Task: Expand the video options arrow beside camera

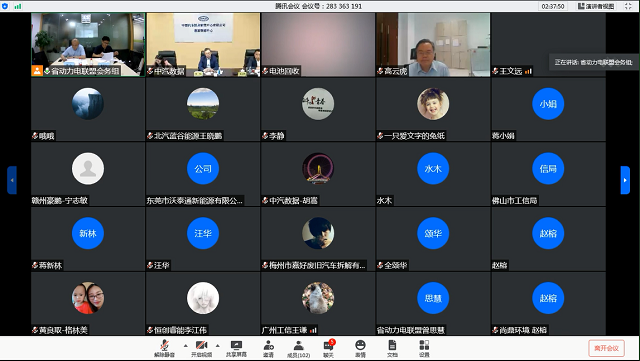Action: tap(218, 345)
